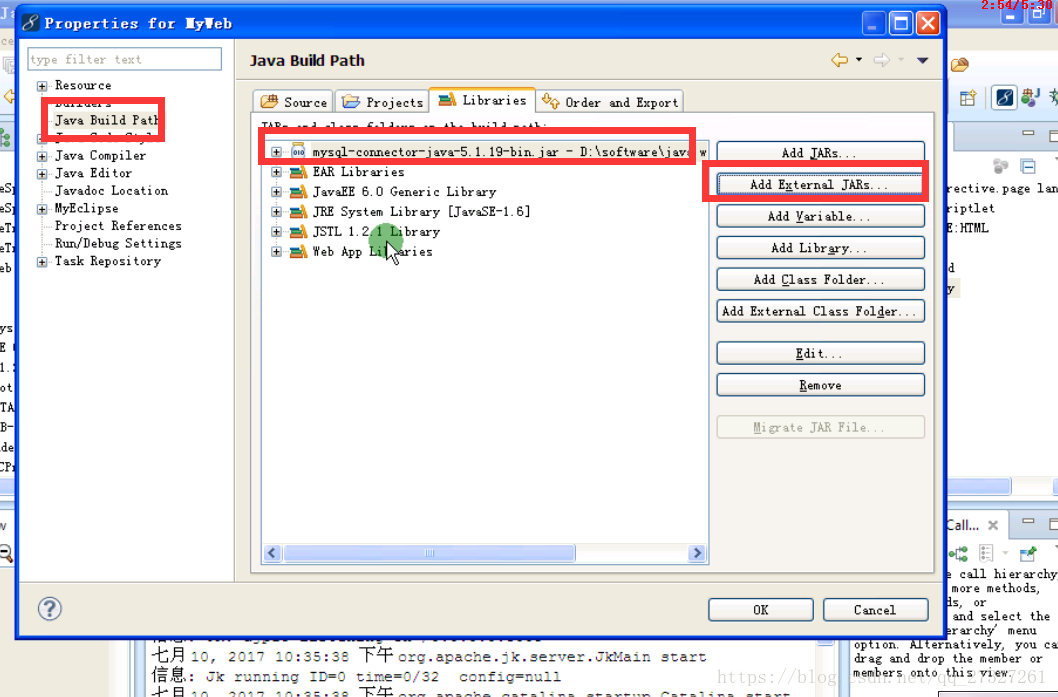The image size is (1058, 697).
Task: Open the preferences page view menu arrow
Action: [922, 60]
